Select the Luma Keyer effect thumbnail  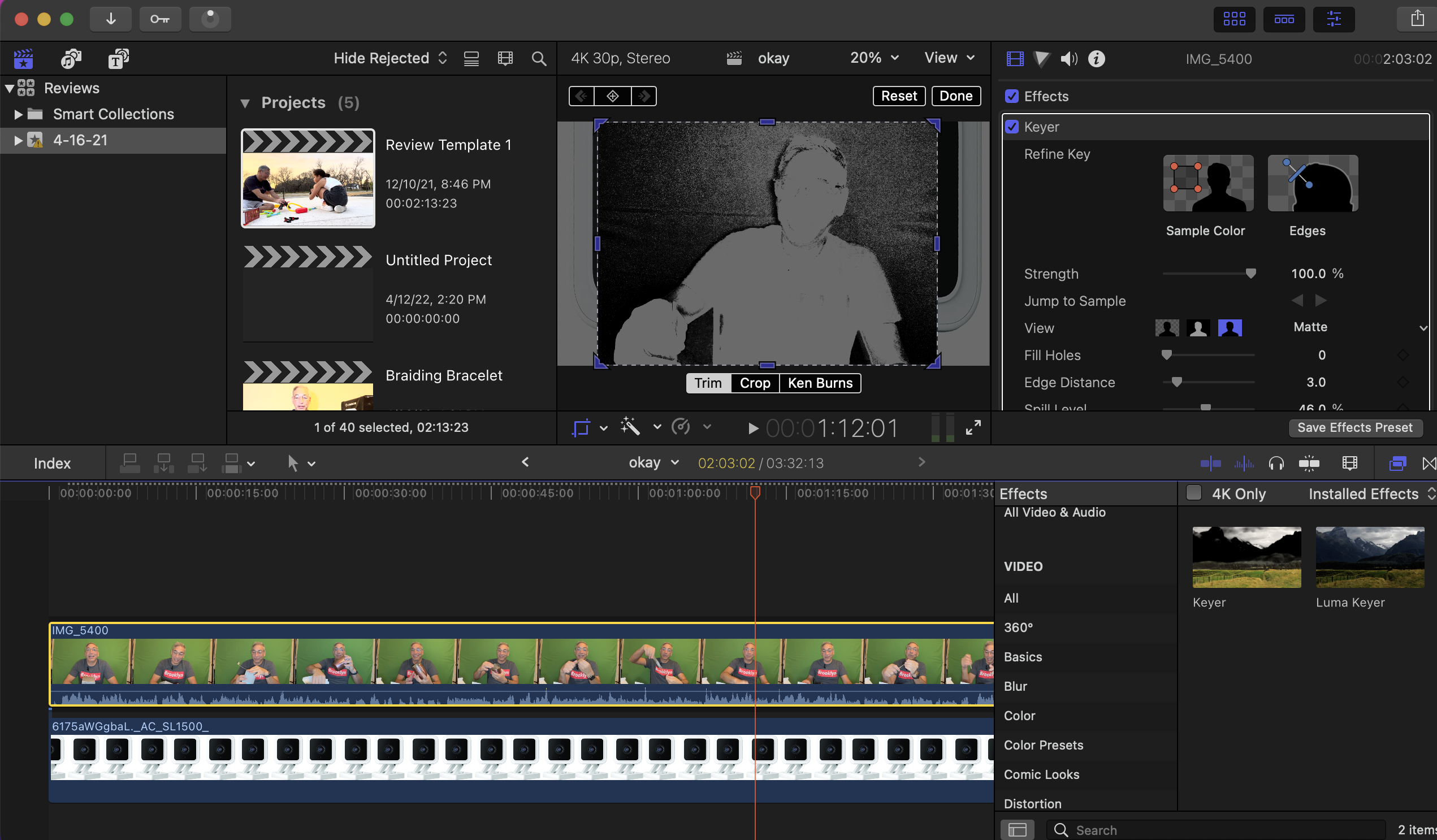click(1369, 557)
